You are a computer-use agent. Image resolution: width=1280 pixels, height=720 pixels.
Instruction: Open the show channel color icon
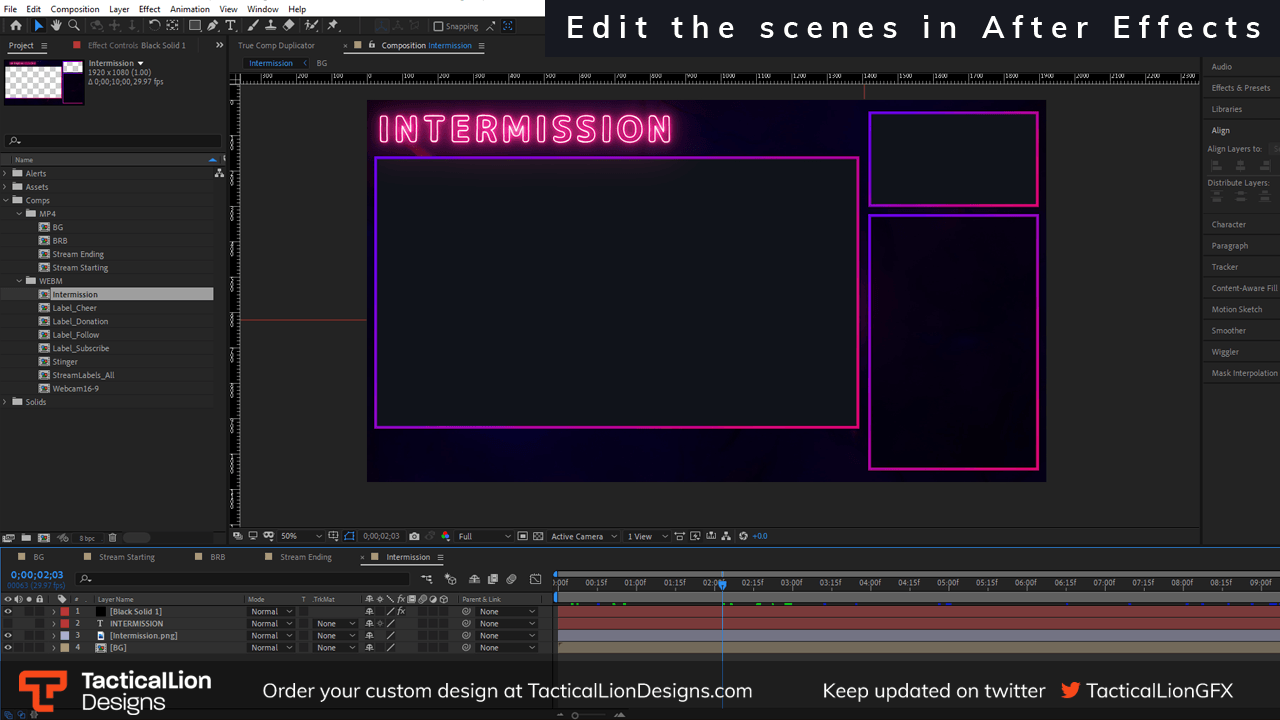(x=445, y=536)
